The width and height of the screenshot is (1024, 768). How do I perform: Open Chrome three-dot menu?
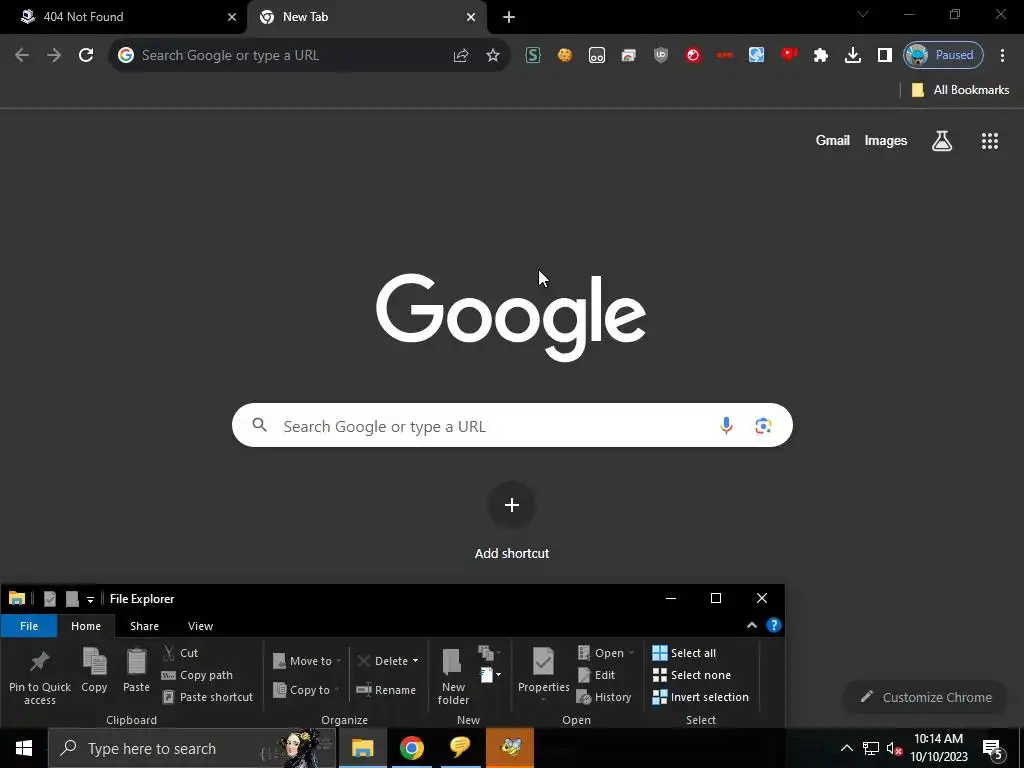(x=1002, y=56)
